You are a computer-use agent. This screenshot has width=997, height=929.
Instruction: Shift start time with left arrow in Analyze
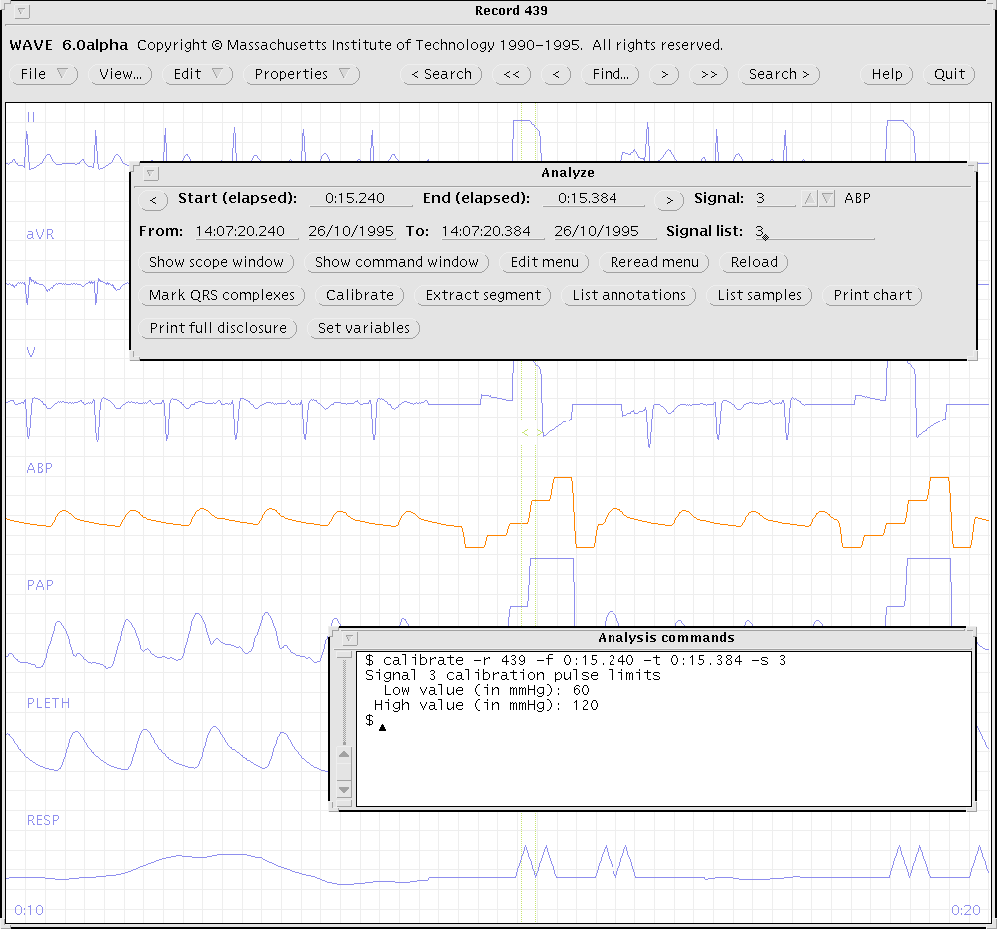(x=153, y=200)
